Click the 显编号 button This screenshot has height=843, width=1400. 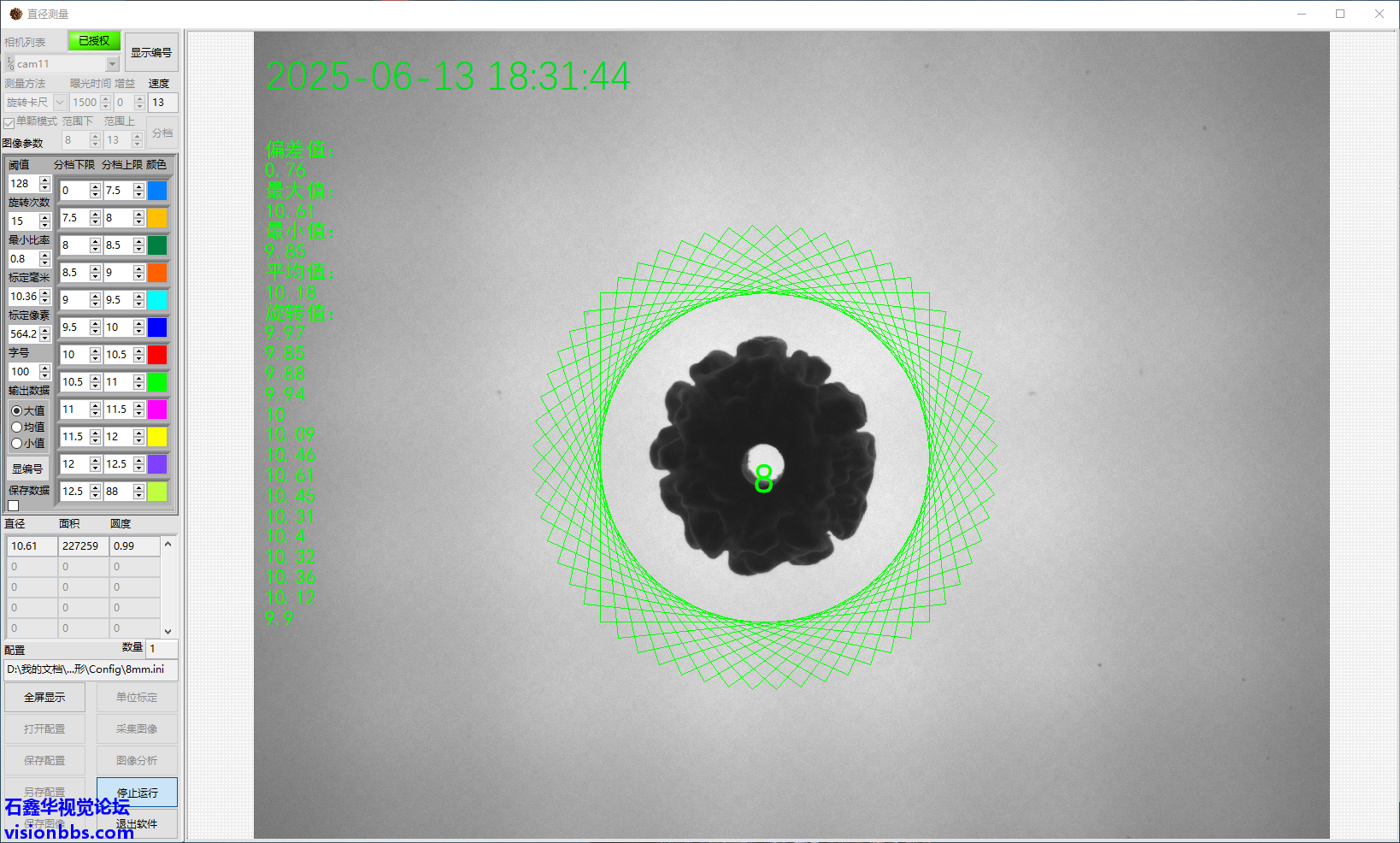coord(27,469)
